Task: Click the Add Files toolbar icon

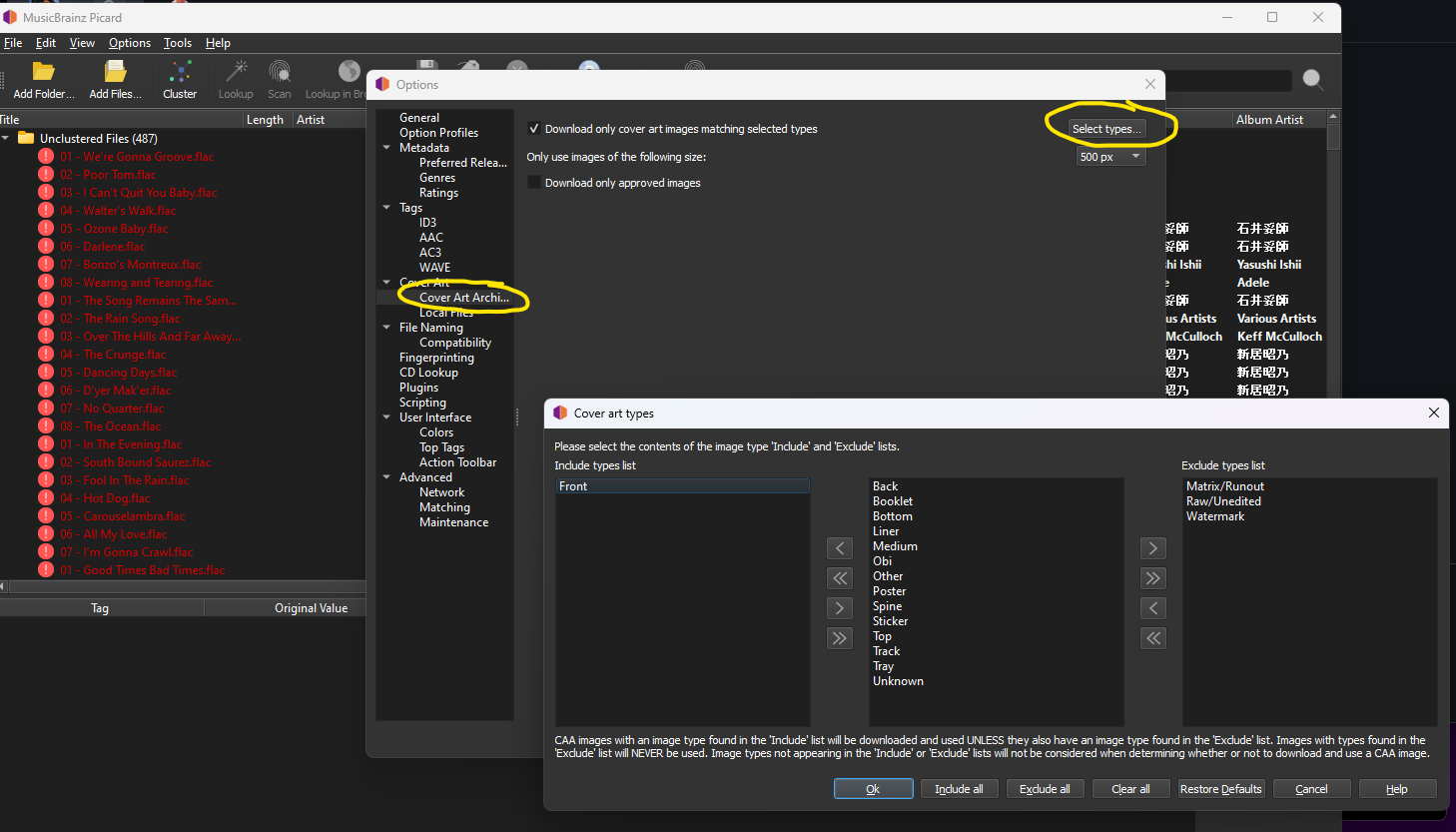Action: pos(116,72)
